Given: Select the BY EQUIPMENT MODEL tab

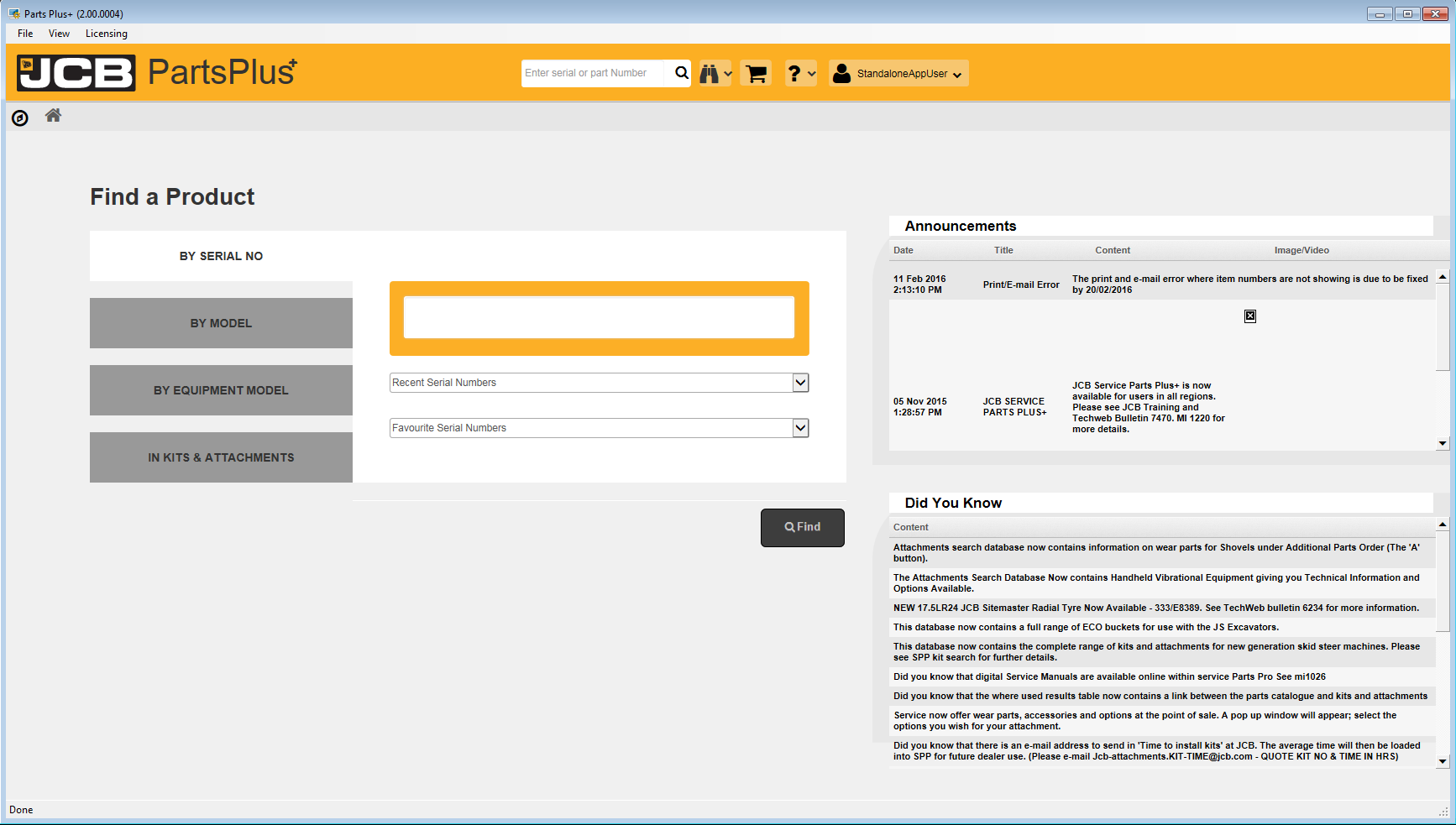Looking at the screenshot, I should tap(221, 390).
